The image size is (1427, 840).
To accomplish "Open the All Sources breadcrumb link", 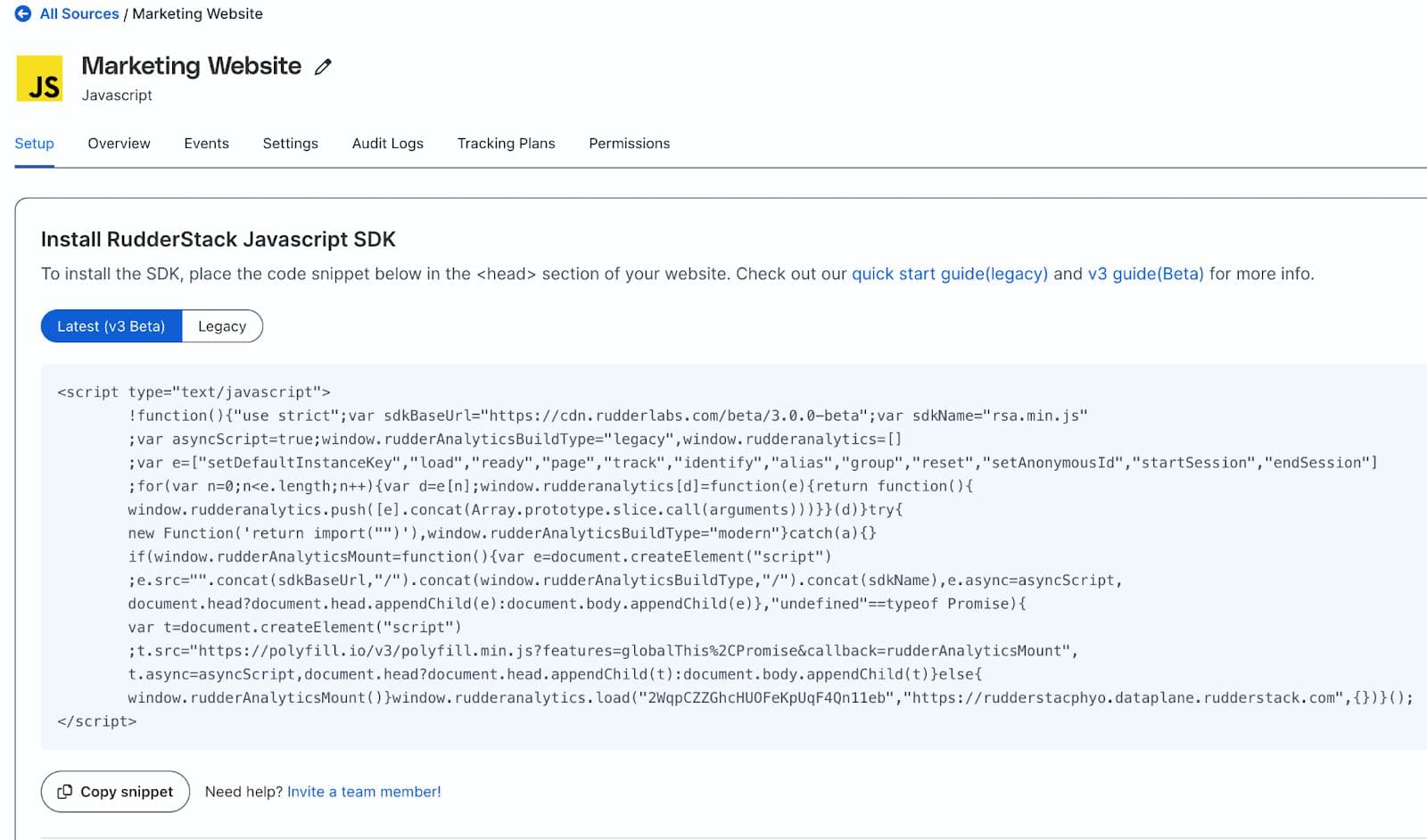I will 79,14.
